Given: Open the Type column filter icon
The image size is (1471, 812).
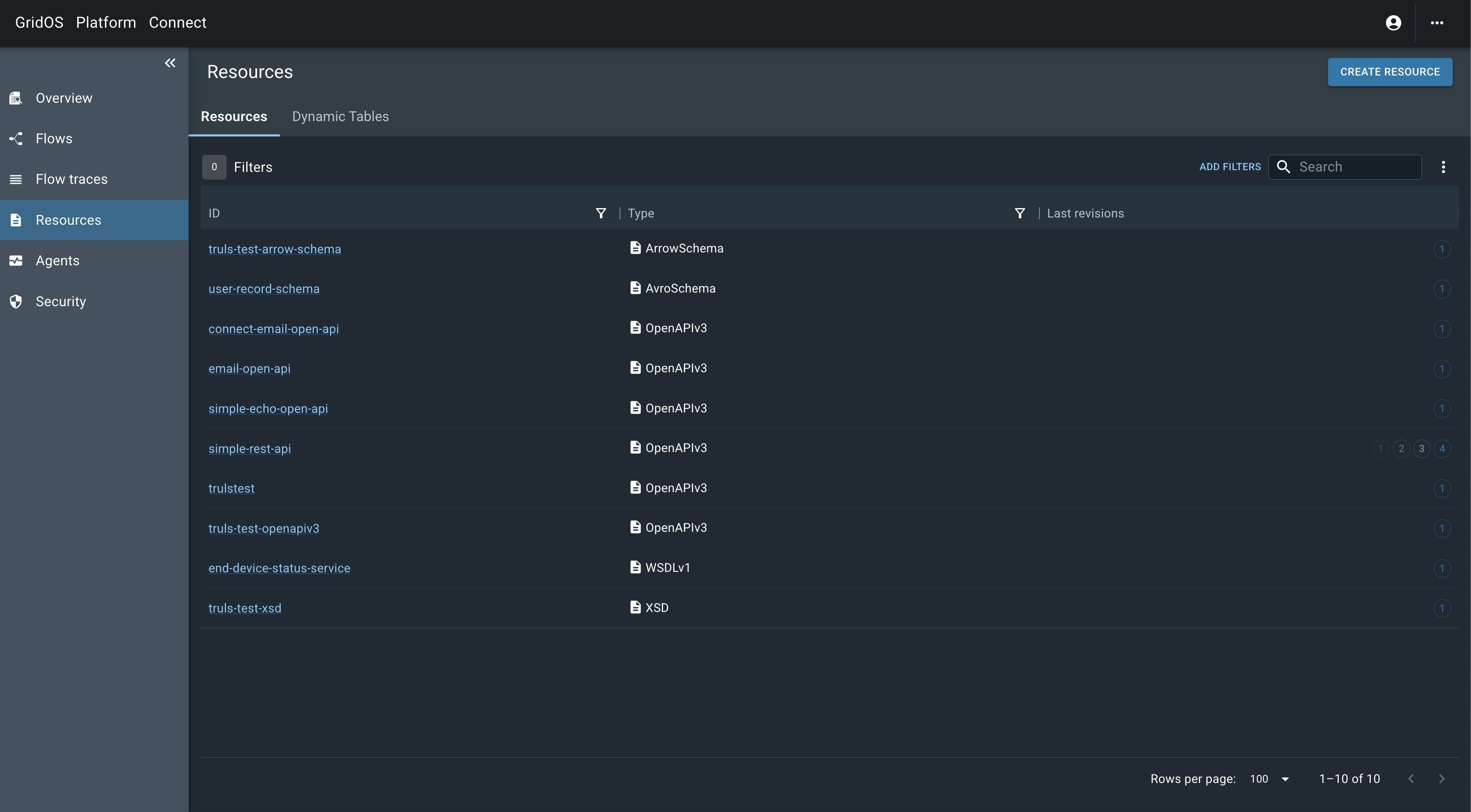Looking at the screenshot, I should click(x=1020, y=213).
